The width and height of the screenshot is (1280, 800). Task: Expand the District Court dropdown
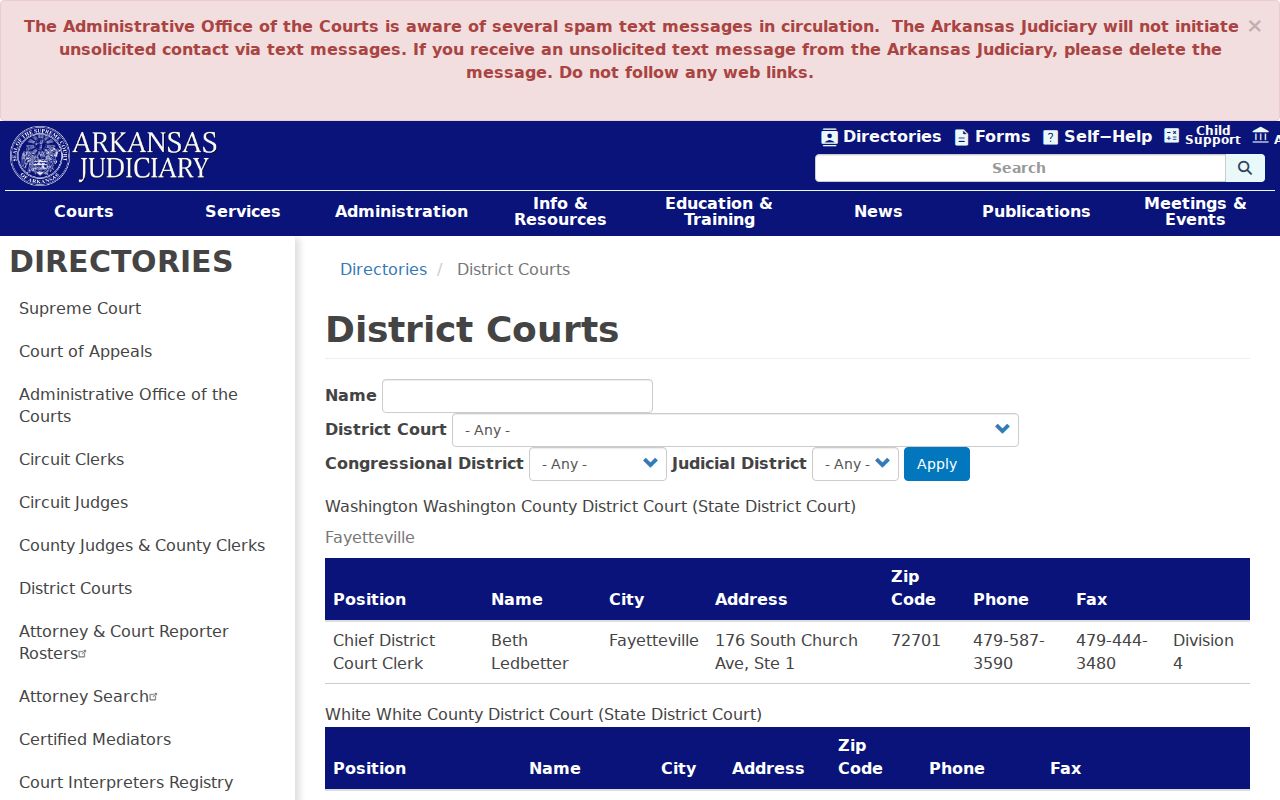(x=735, y=430)
